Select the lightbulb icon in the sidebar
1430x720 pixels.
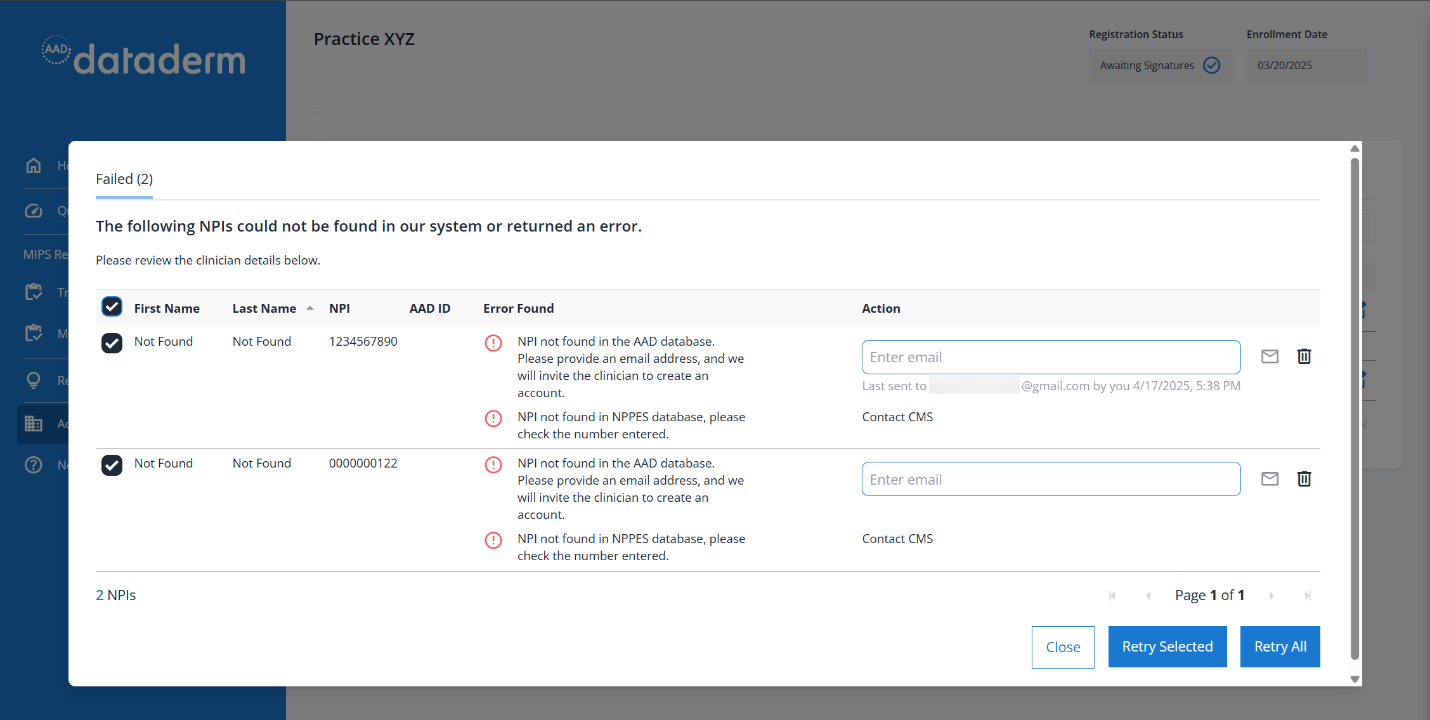(33, 379)
